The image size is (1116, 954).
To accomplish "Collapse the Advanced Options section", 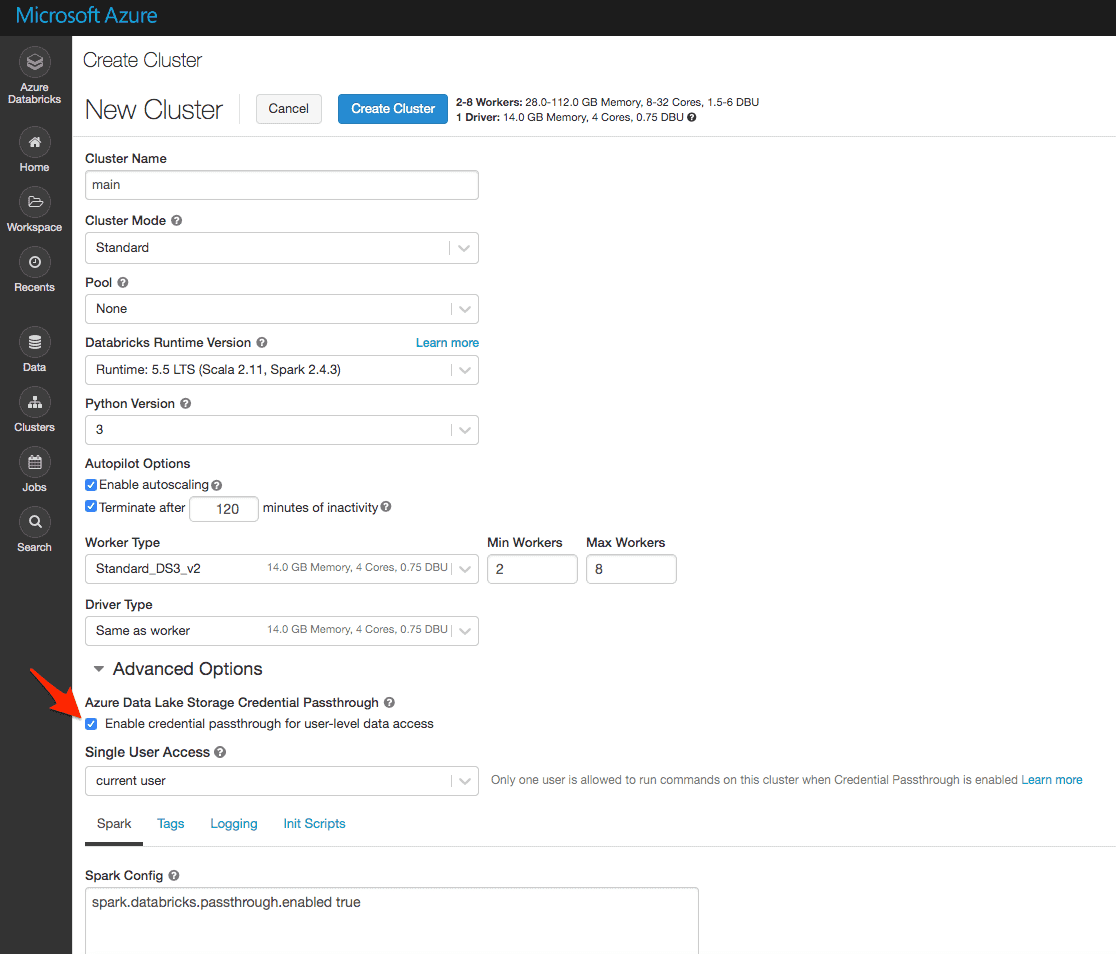I will pos(98,668).
